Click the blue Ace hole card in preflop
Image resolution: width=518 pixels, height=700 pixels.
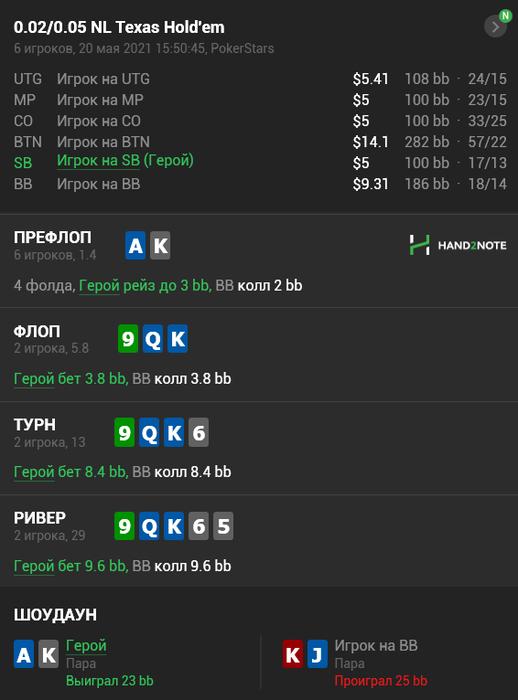pos(135,246)
